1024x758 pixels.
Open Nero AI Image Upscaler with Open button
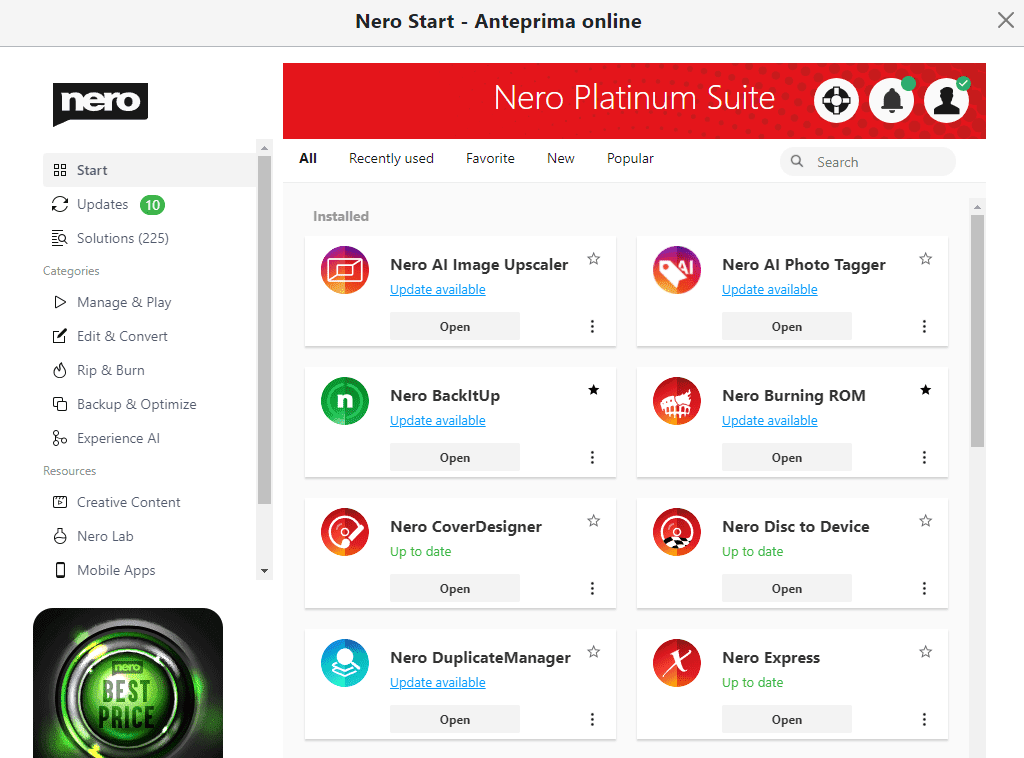coord(455,326)
